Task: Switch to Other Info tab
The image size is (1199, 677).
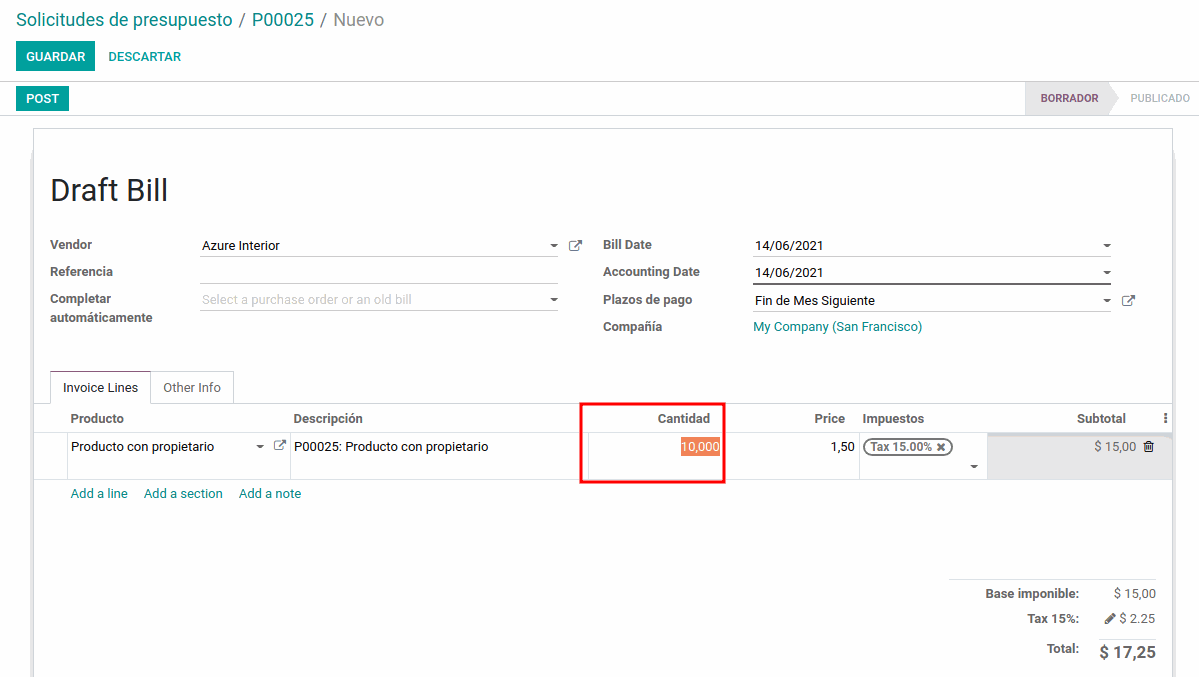Action: 192,388
